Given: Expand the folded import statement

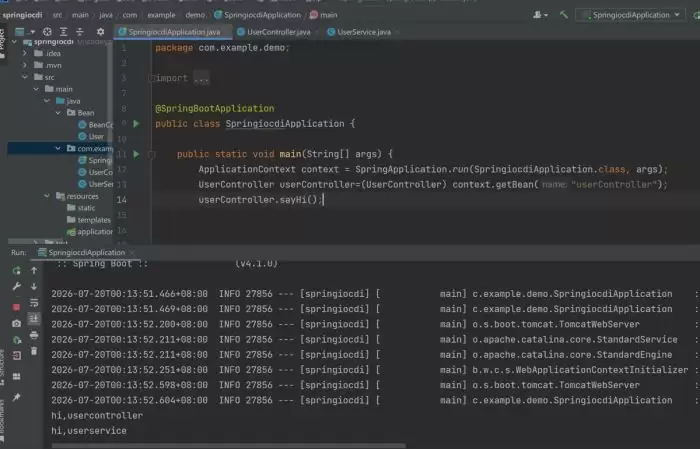Looking at the screenshot, I should point(201,79).
